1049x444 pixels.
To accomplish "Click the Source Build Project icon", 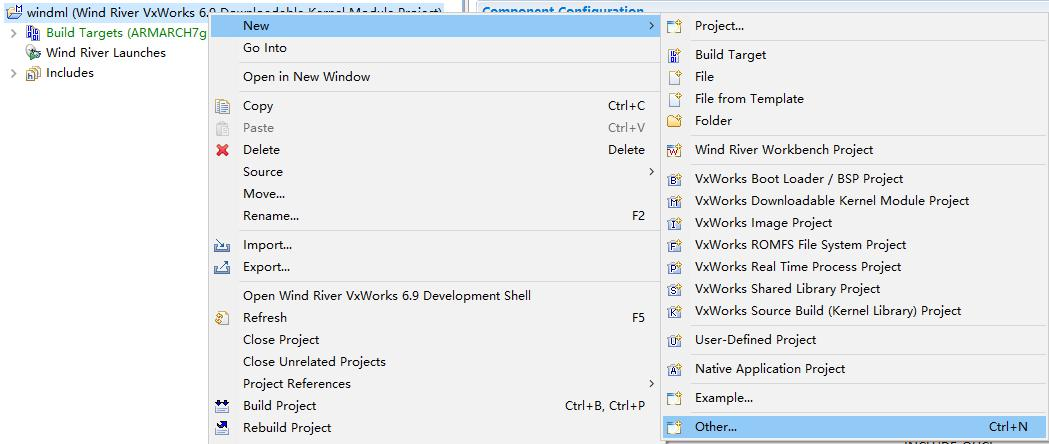I will tap(674, 312).
